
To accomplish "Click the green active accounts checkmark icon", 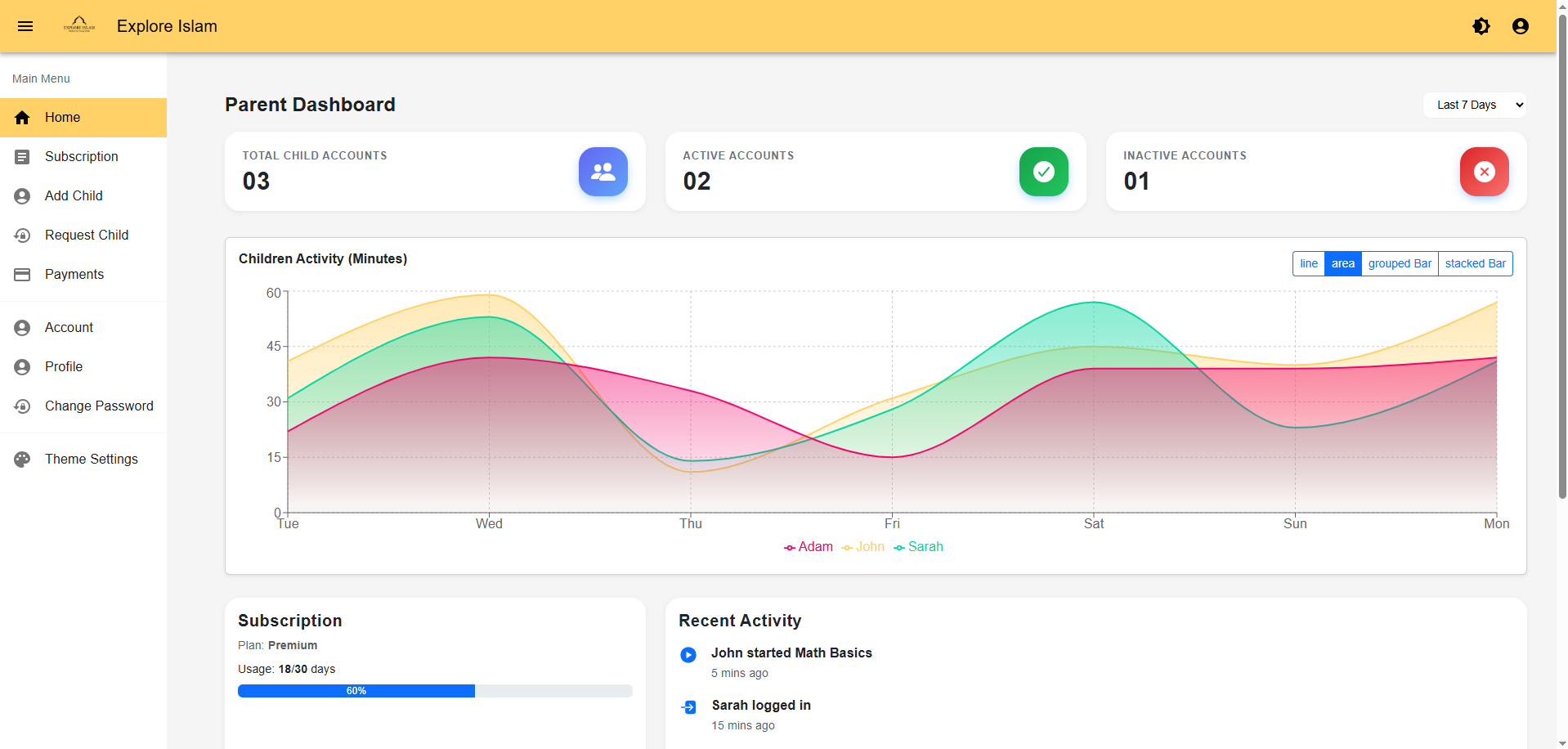I will tap(1043, 172).
